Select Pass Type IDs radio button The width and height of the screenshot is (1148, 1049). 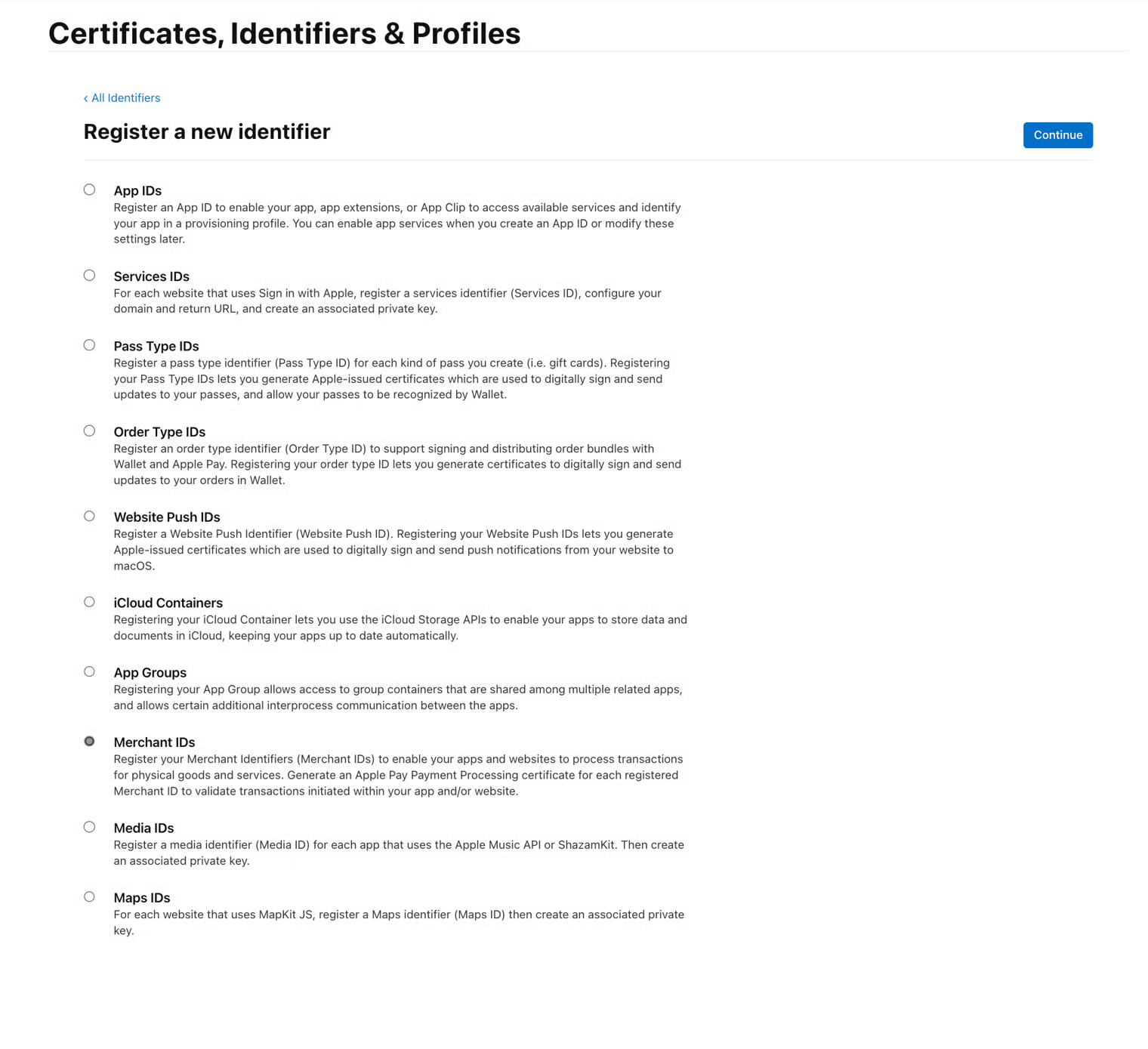tap(89, 345)
